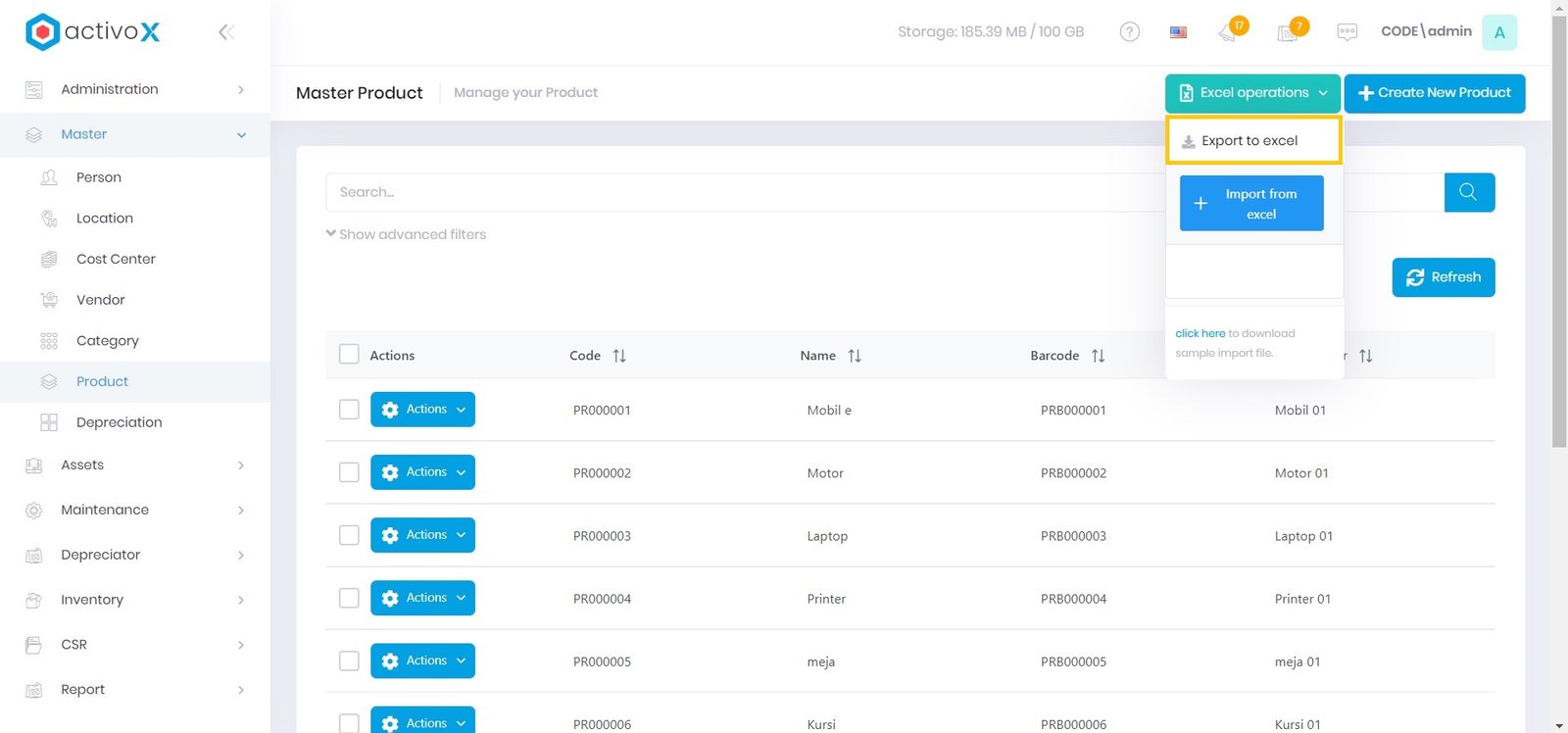Viewport: 1568px width, 733px height.
Task: Expand Show advanced filters
Action: (x=406, y=234)
